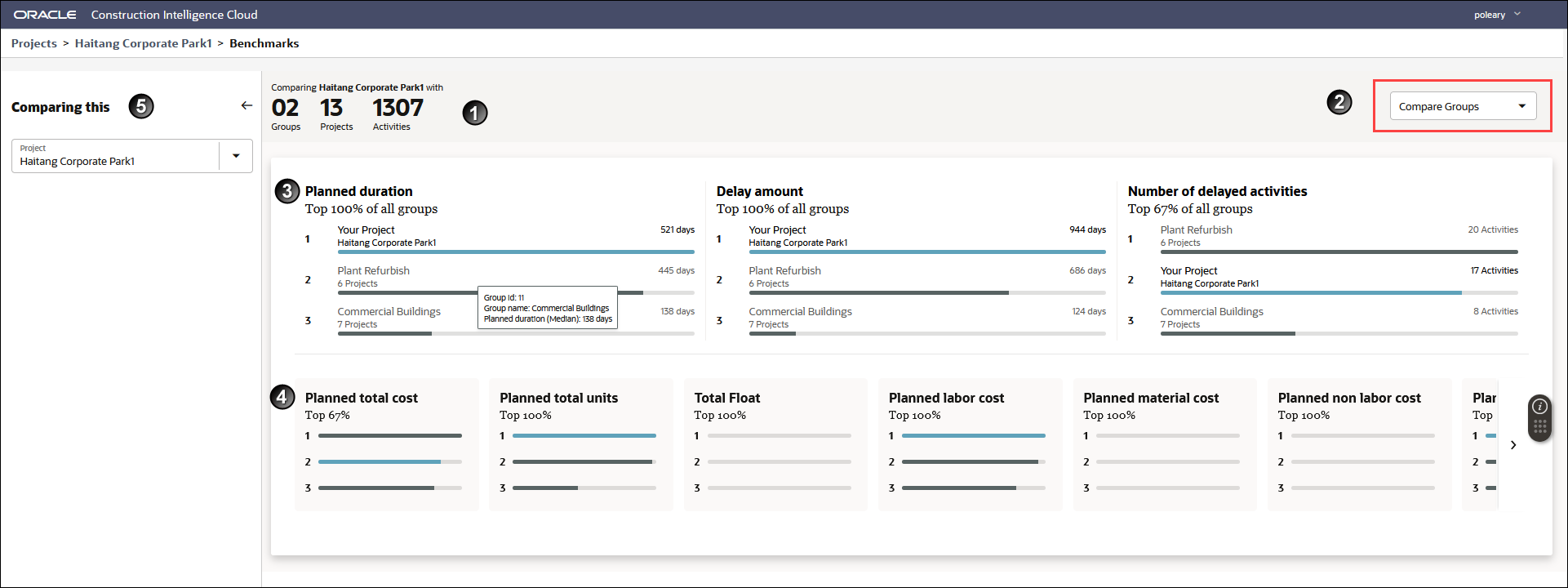Click the 445 days value
1568x588 pixels.
click(x=676, y=270)
